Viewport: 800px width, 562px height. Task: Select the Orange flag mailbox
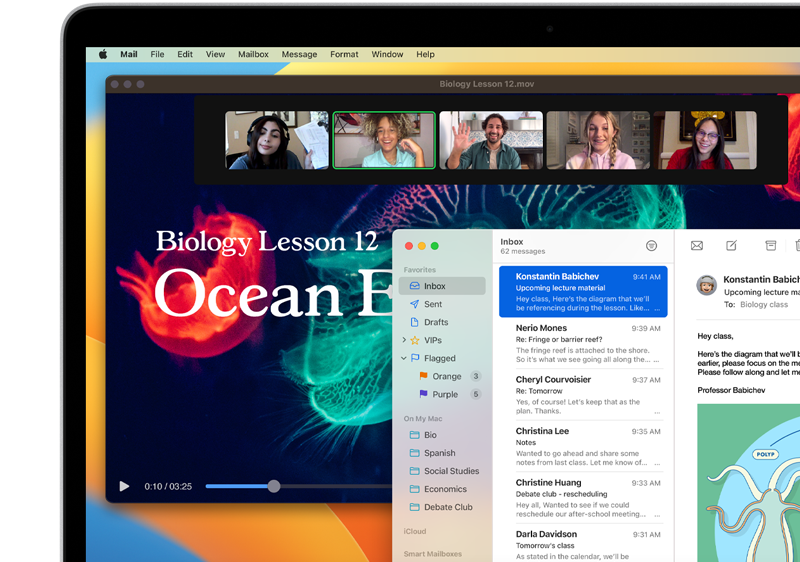442,376
